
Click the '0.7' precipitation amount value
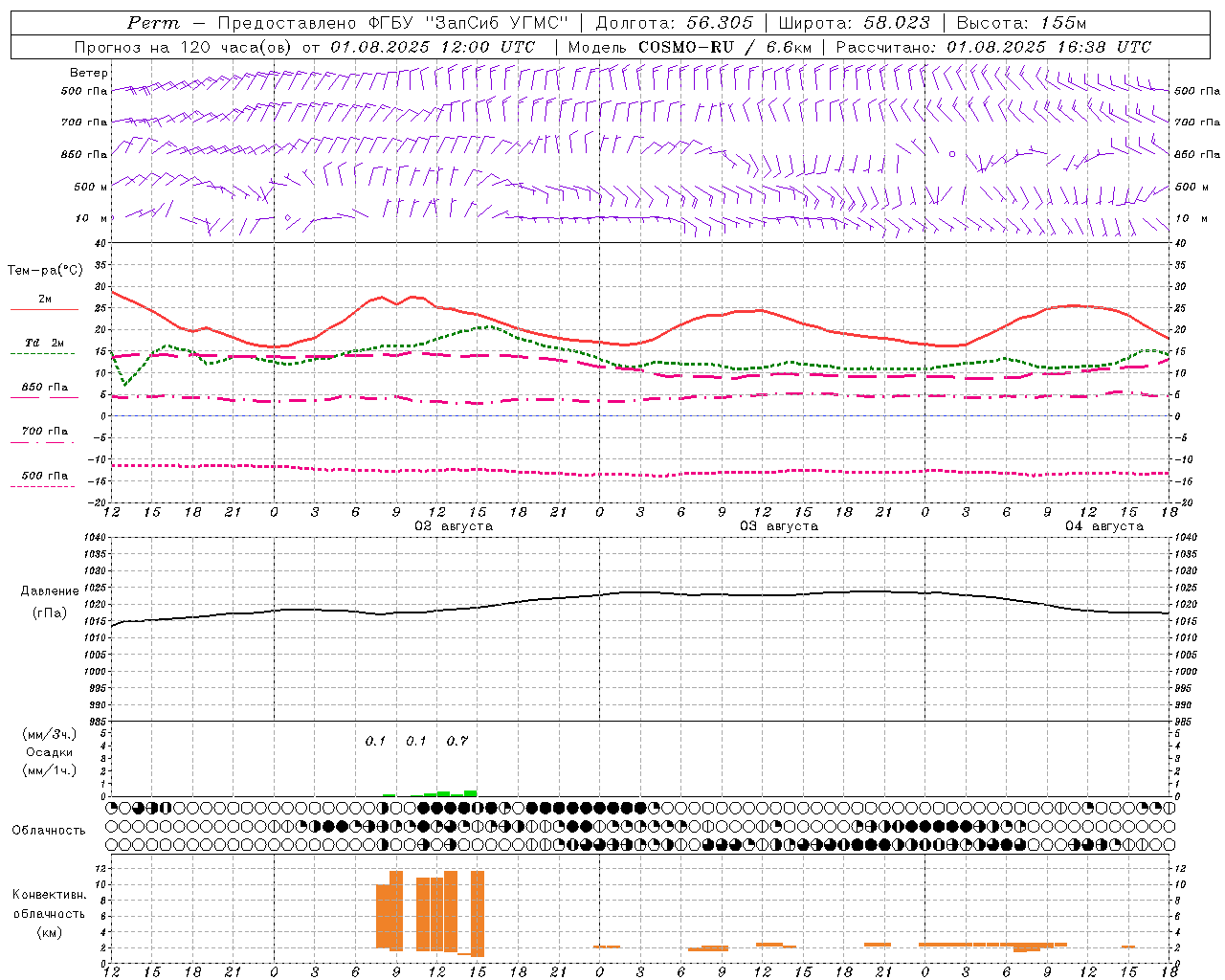[457, 742]
